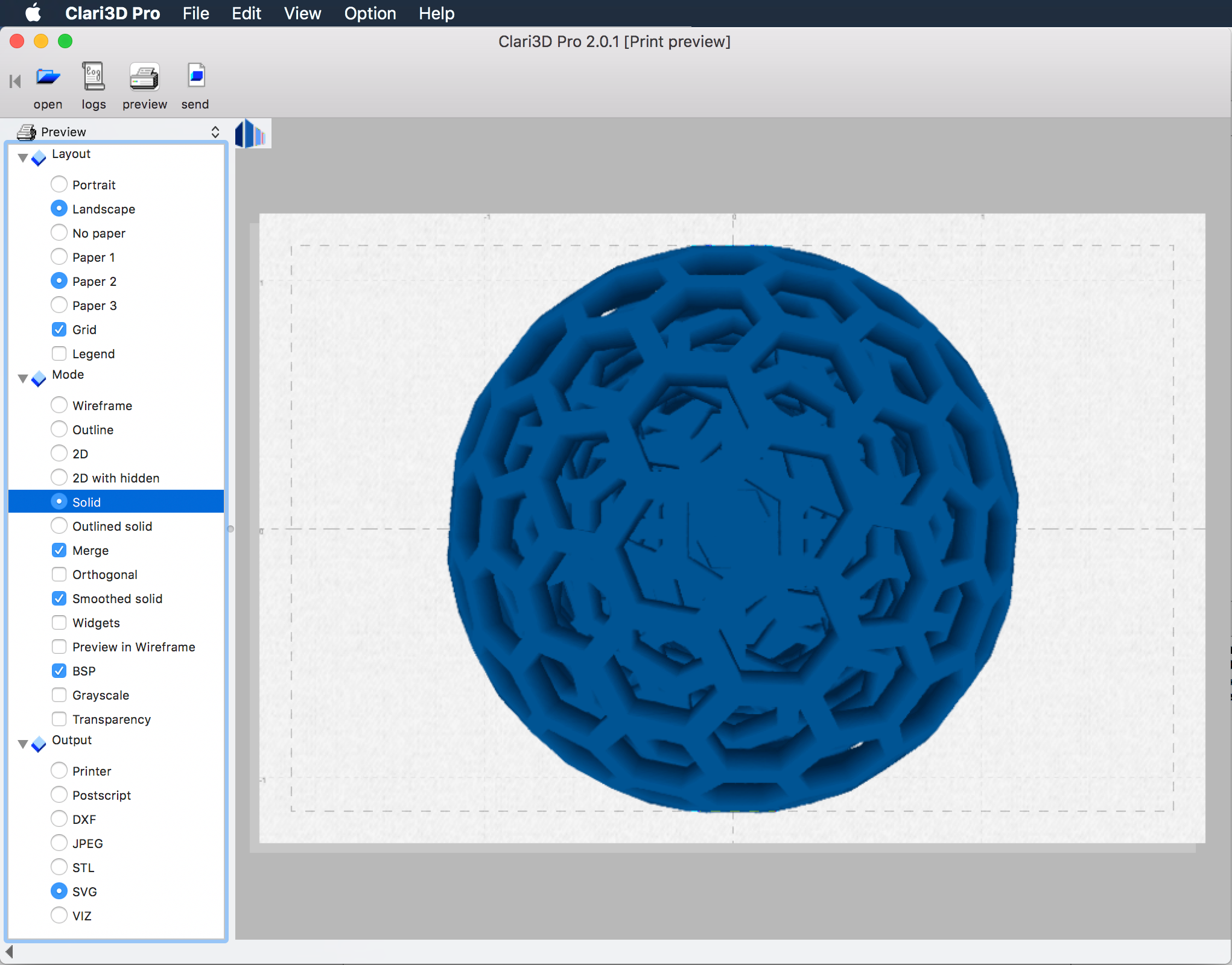Click the Layout diamond icon
This screenshot has width=1232, height=965.
(39, 158)
